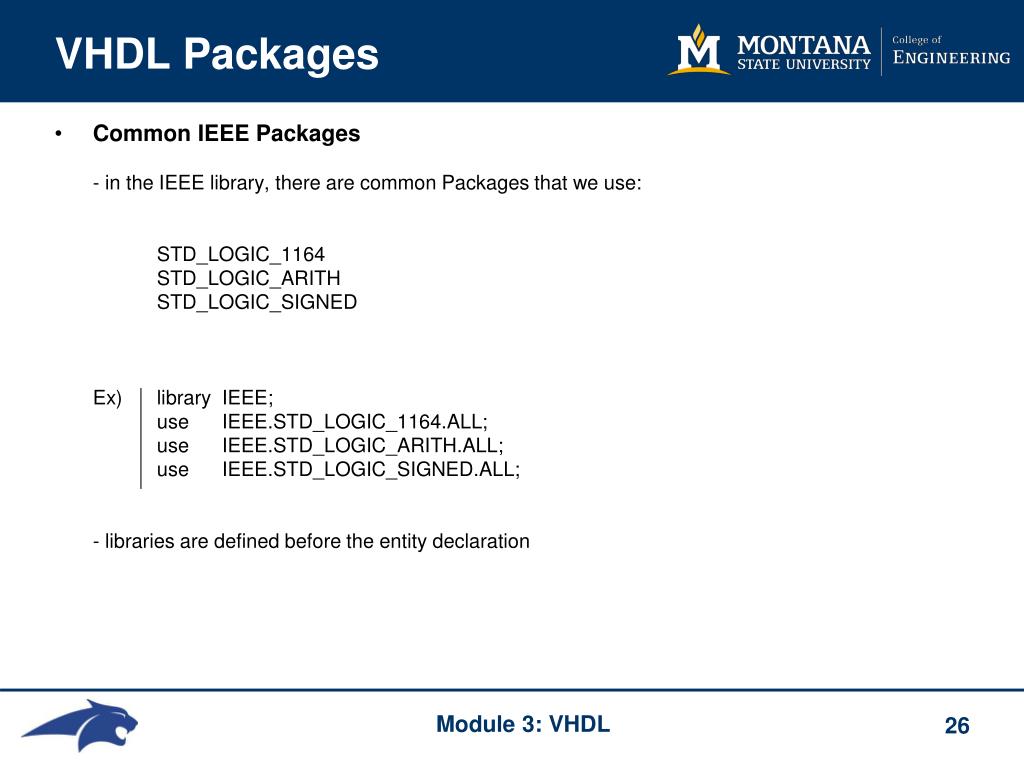Click the use IEEE.STD_LOGIC_ARITH.ALL; line
The height and width of the screenshot is (768, 1024).
coord(330,445)
